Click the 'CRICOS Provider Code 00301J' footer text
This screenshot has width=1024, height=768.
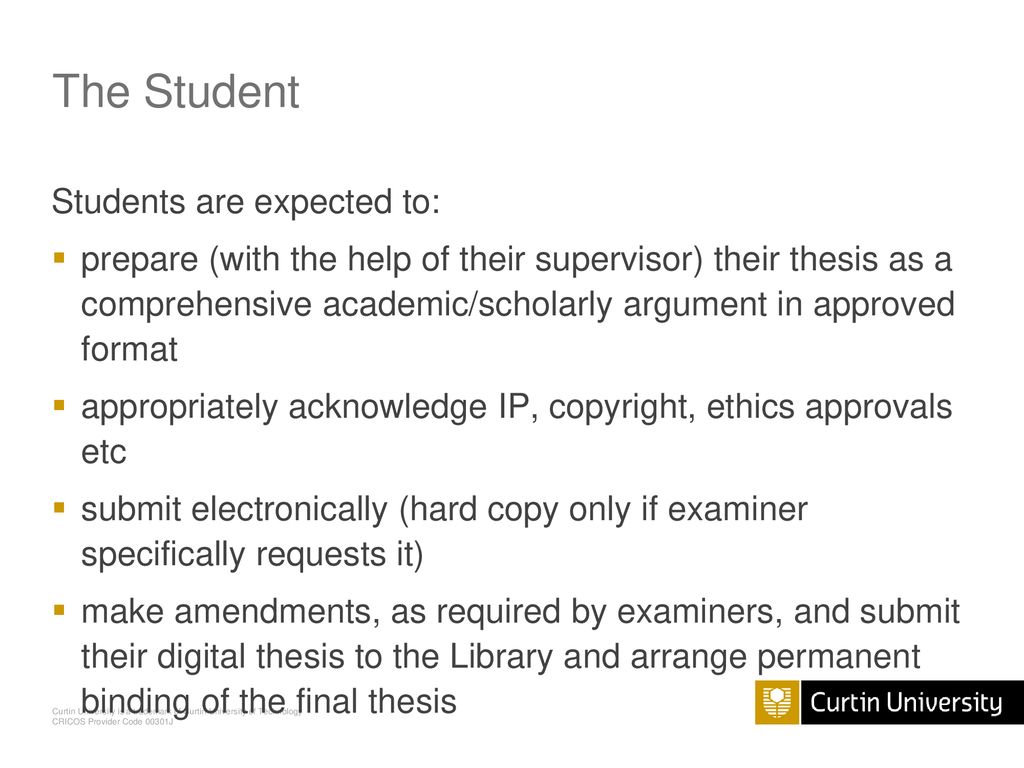112,722
